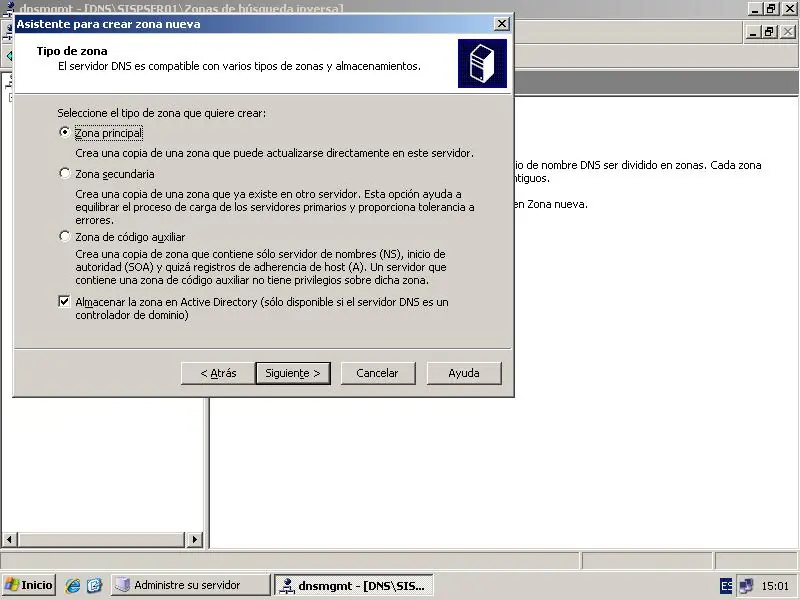Click the second quick launch icon beside Internet Explorer
This screenshot has width=800, height=600.
point(94,585)
